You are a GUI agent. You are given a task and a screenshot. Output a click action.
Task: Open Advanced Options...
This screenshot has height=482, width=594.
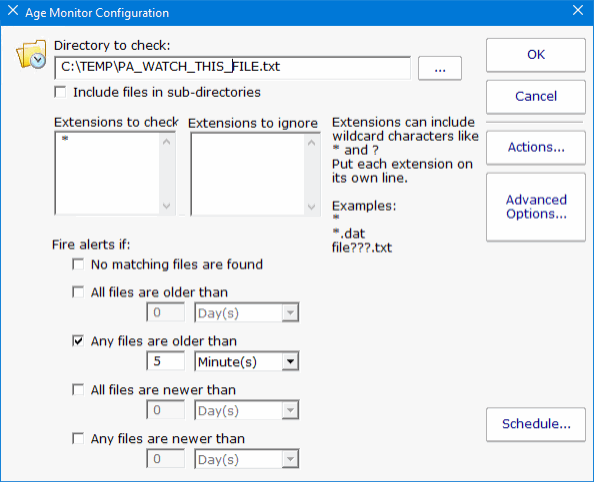[x=536, y=207]
